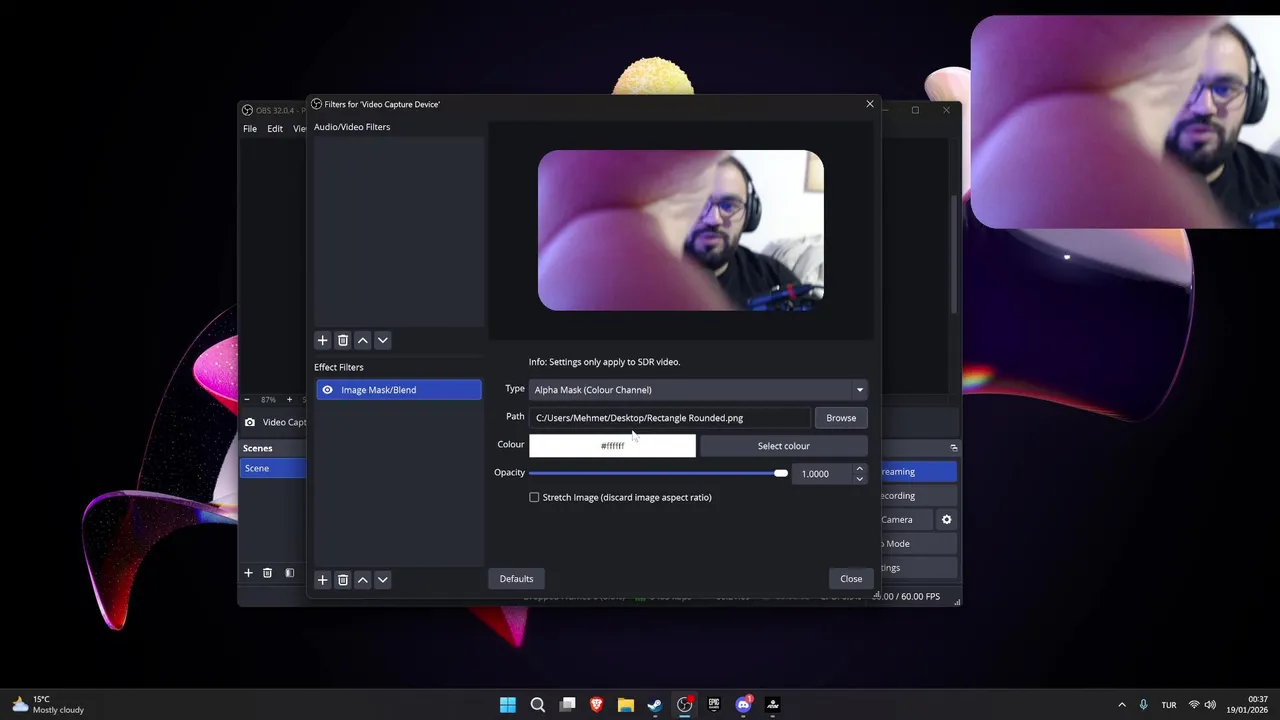Click the Close button in Filters dialog

point(851,579)
